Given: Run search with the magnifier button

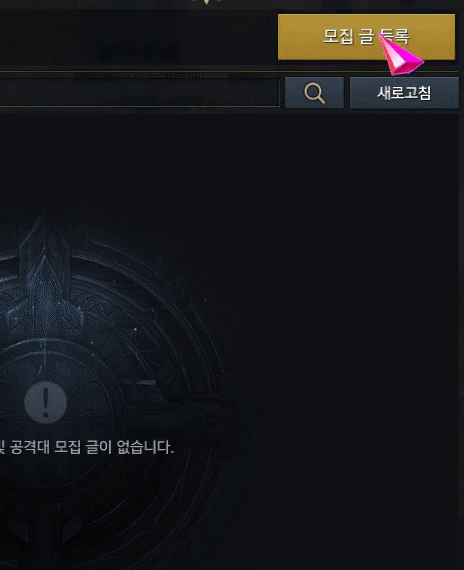Looking at the screenshot, I should tap(314, 93).
